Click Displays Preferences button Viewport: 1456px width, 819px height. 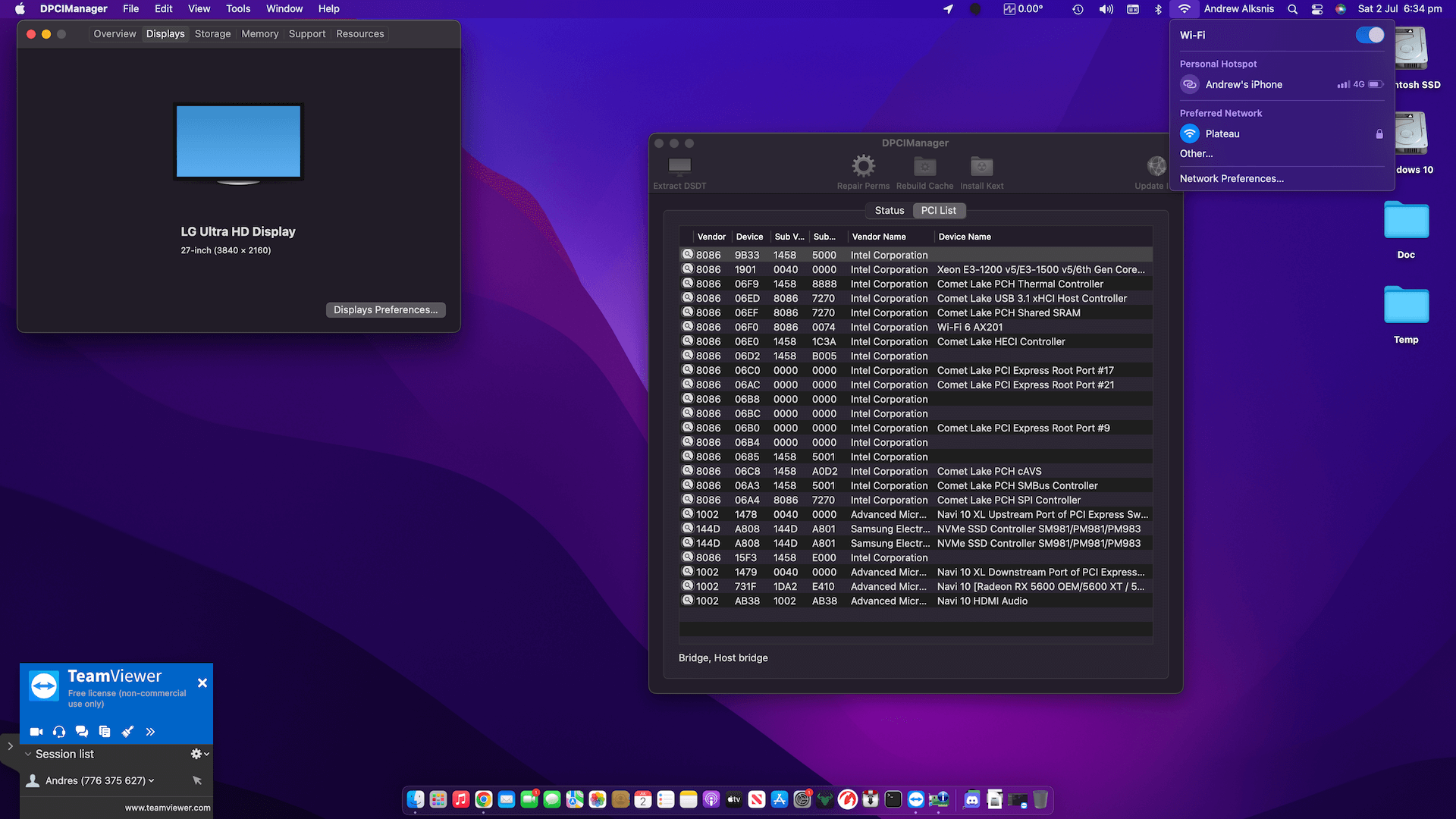[x=385, y=310]
